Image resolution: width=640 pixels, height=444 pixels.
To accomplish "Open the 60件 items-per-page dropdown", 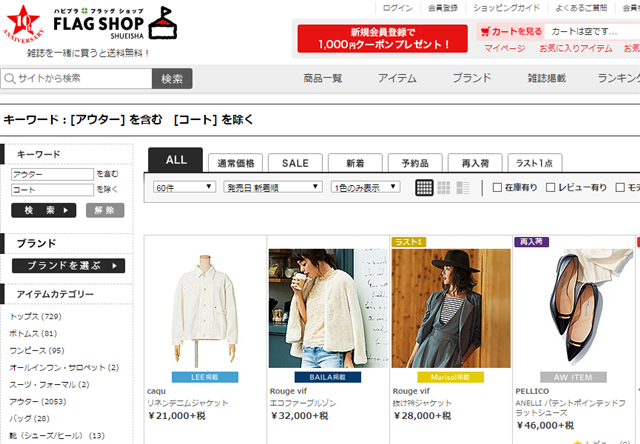I will 184,187.
